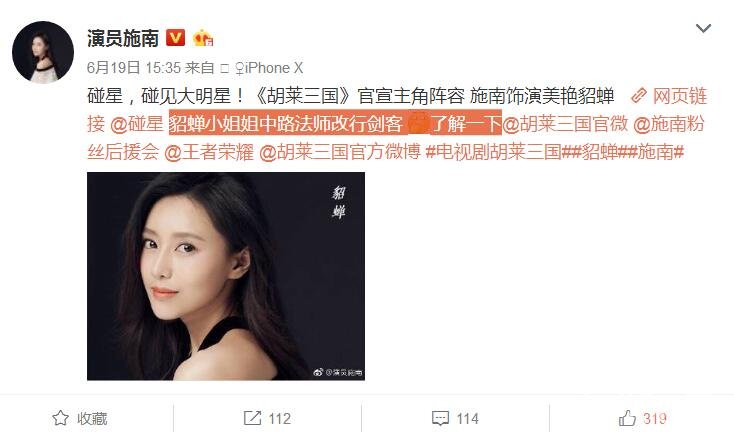Click the 6月19日 15:35 timestamp
This screenshot has width=734, height=435.
(x=133, y=68)
